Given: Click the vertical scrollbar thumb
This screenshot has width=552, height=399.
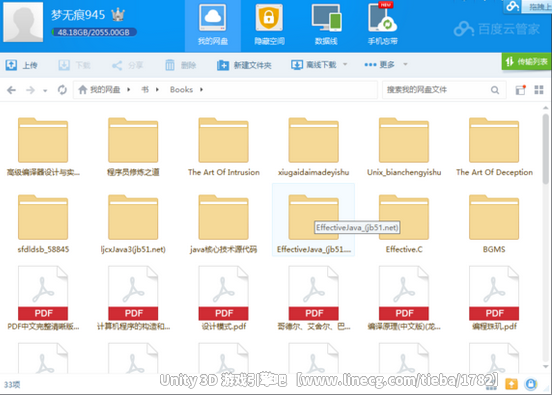Looking at the screenshot, I should point(546,148).
